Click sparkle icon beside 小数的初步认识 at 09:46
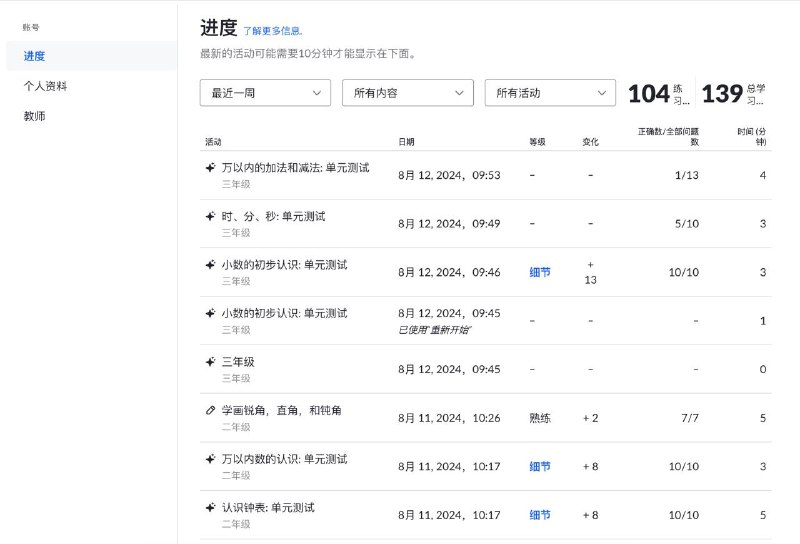 click(210, 265)
